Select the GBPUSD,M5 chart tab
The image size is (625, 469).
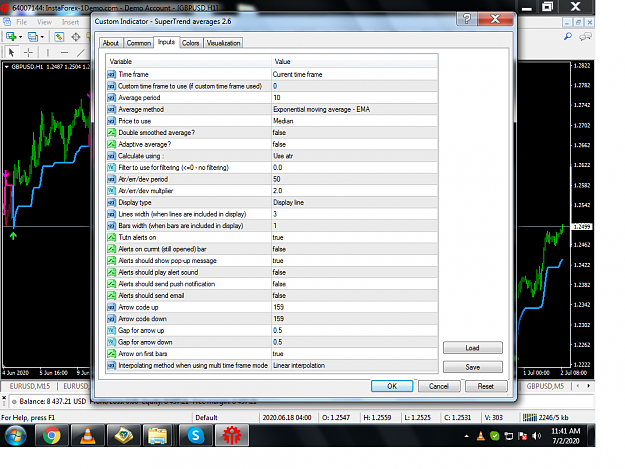[545, 386]
